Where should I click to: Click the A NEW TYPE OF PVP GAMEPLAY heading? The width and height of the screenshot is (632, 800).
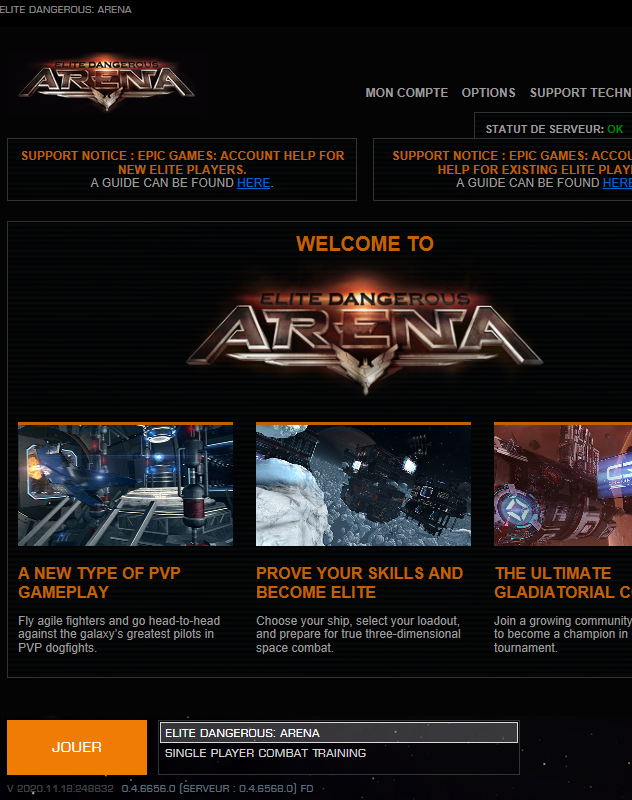pos(99,583)
